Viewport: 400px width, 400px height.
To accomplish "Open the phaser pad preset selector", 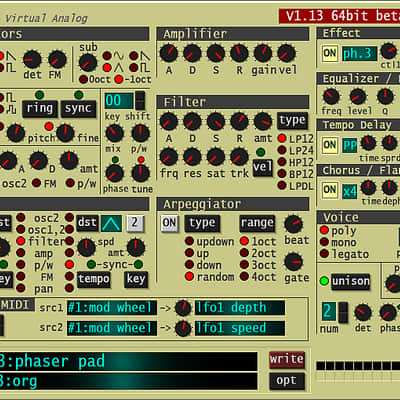I will click(x=128, y=361).
